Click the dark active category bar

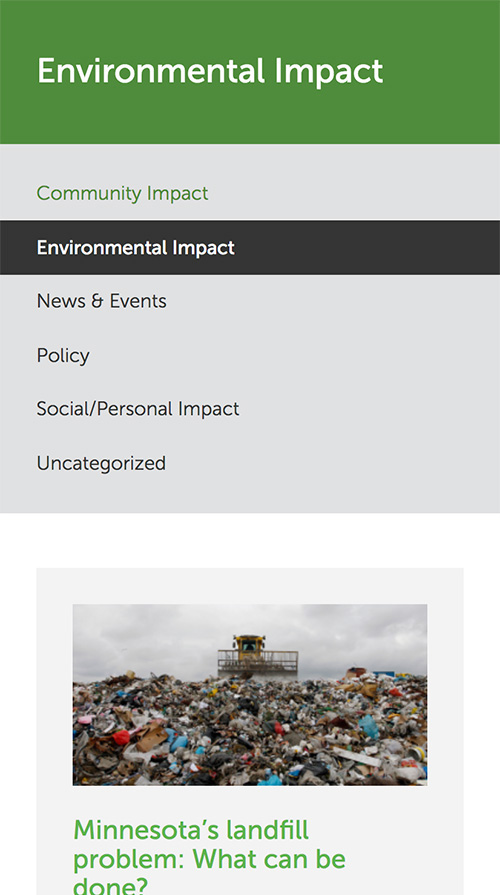click(x=250, y=248)
